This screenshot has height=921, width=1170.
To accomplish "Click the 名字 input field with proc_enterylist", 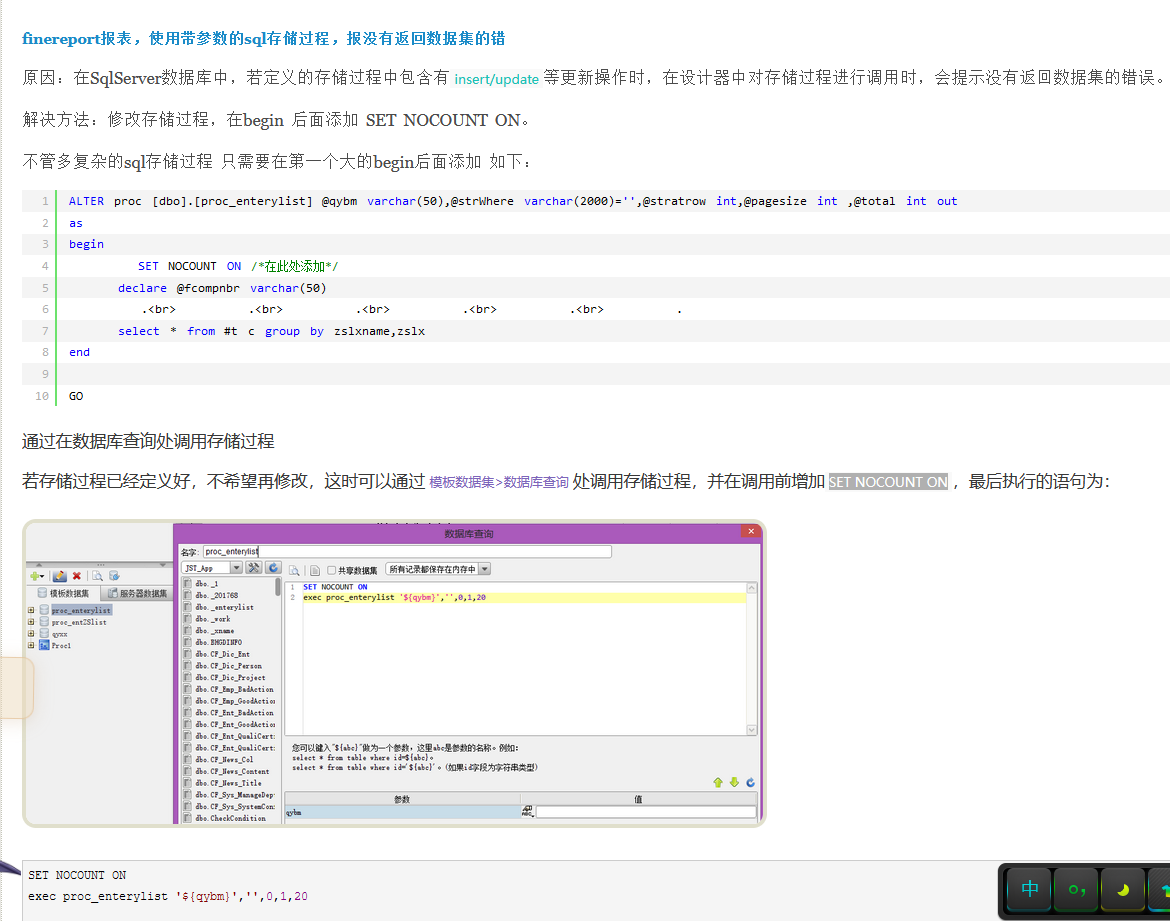I will pos(407,552).
